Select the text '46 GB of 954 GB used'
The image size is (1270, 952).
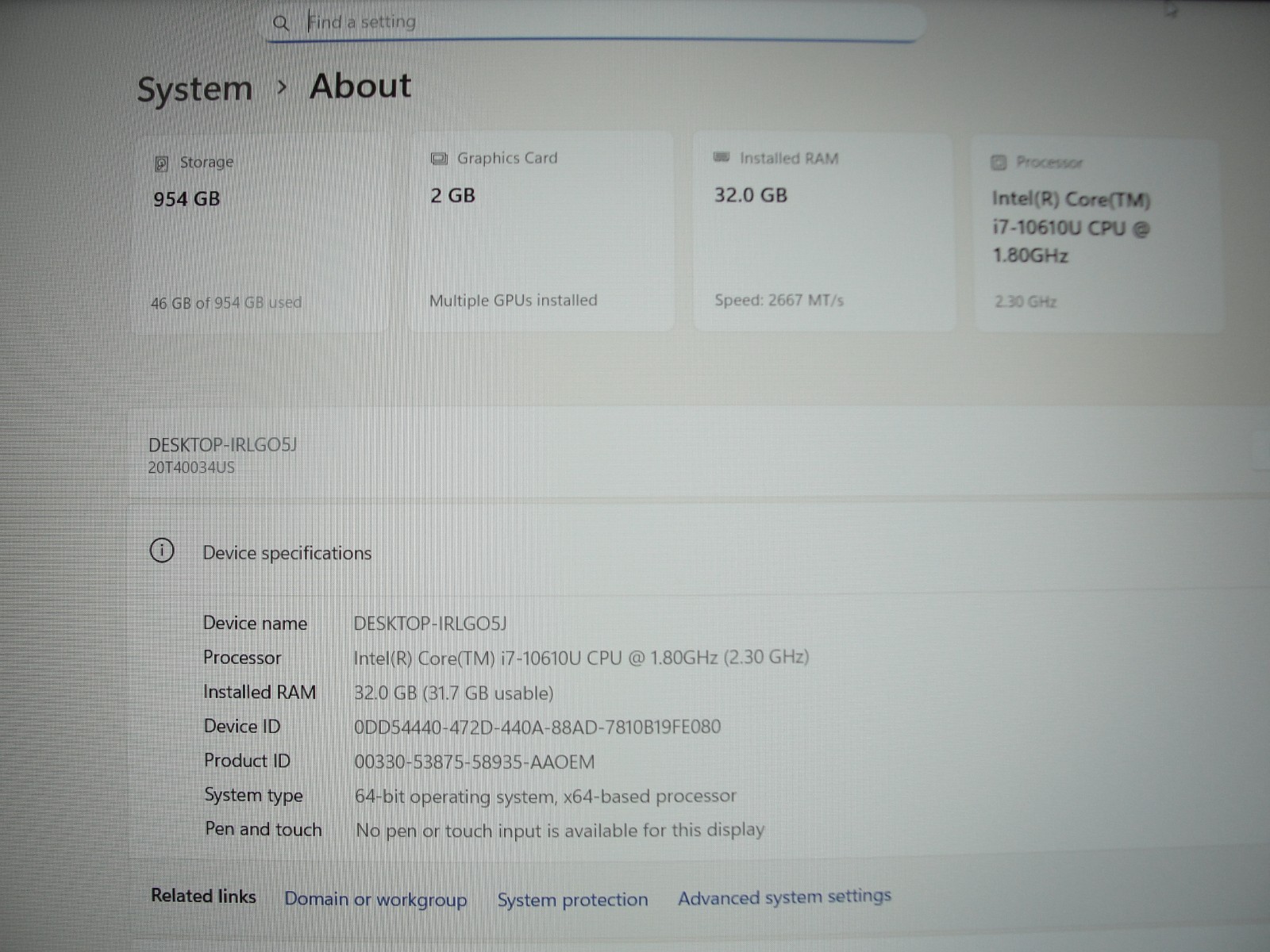pos(226,302)
